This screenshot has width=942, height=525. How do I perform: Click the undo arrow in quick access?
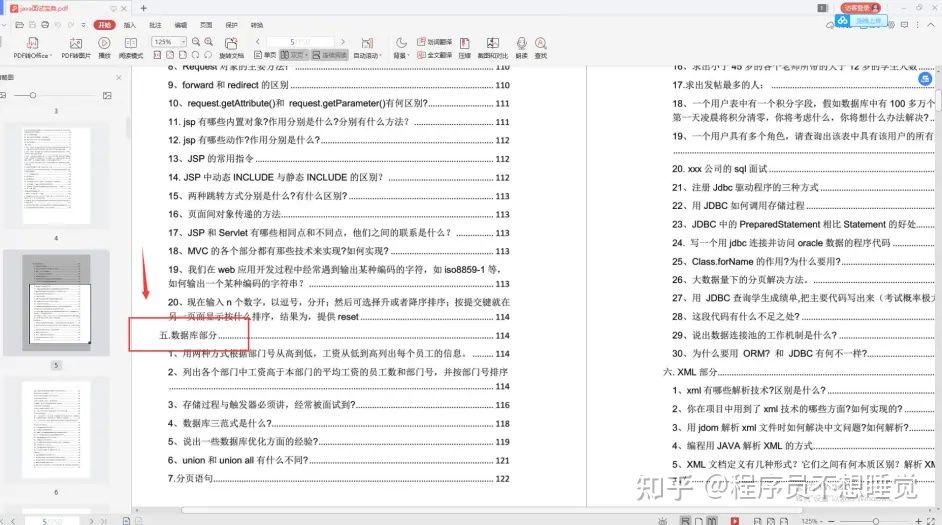(x=58, y=25)
